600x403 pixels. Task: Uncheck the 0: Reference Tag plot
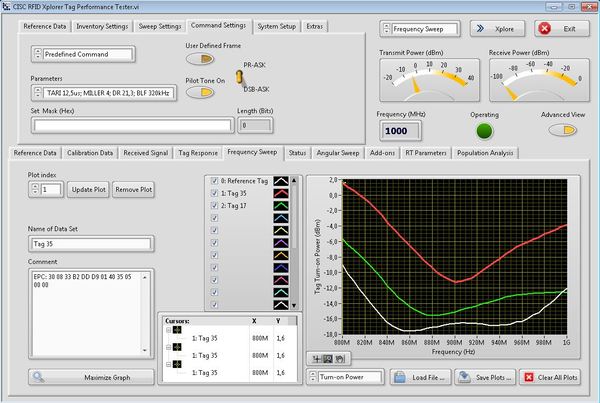click(213, 181)
